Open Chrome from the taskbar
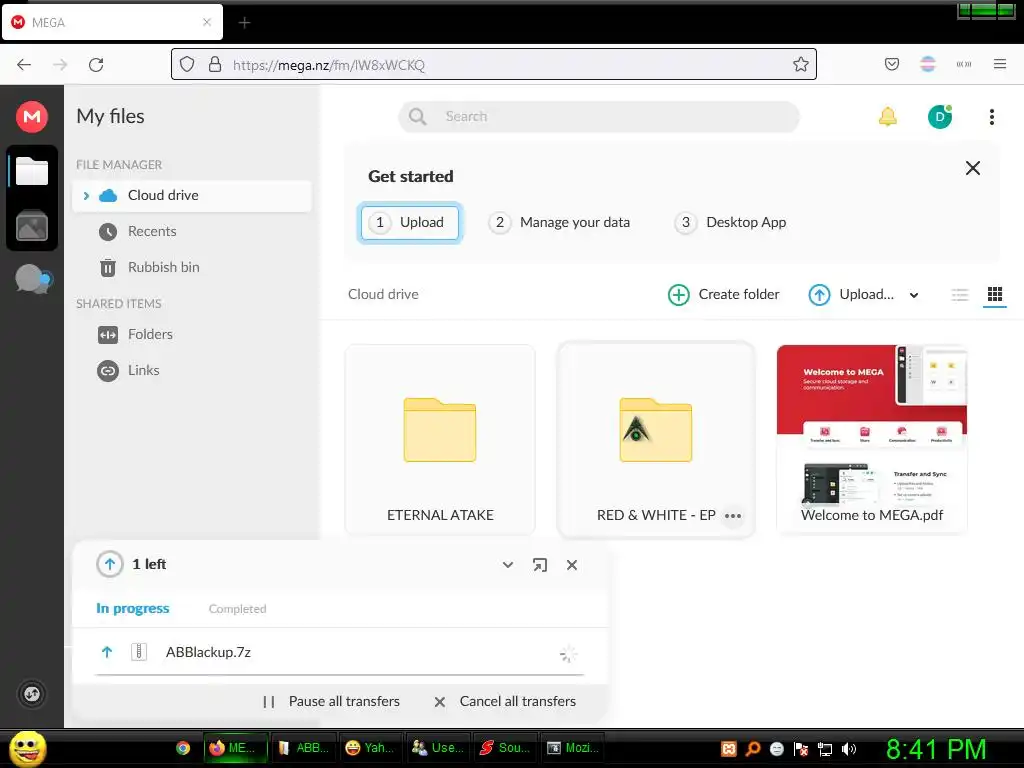 pos(183,748)
